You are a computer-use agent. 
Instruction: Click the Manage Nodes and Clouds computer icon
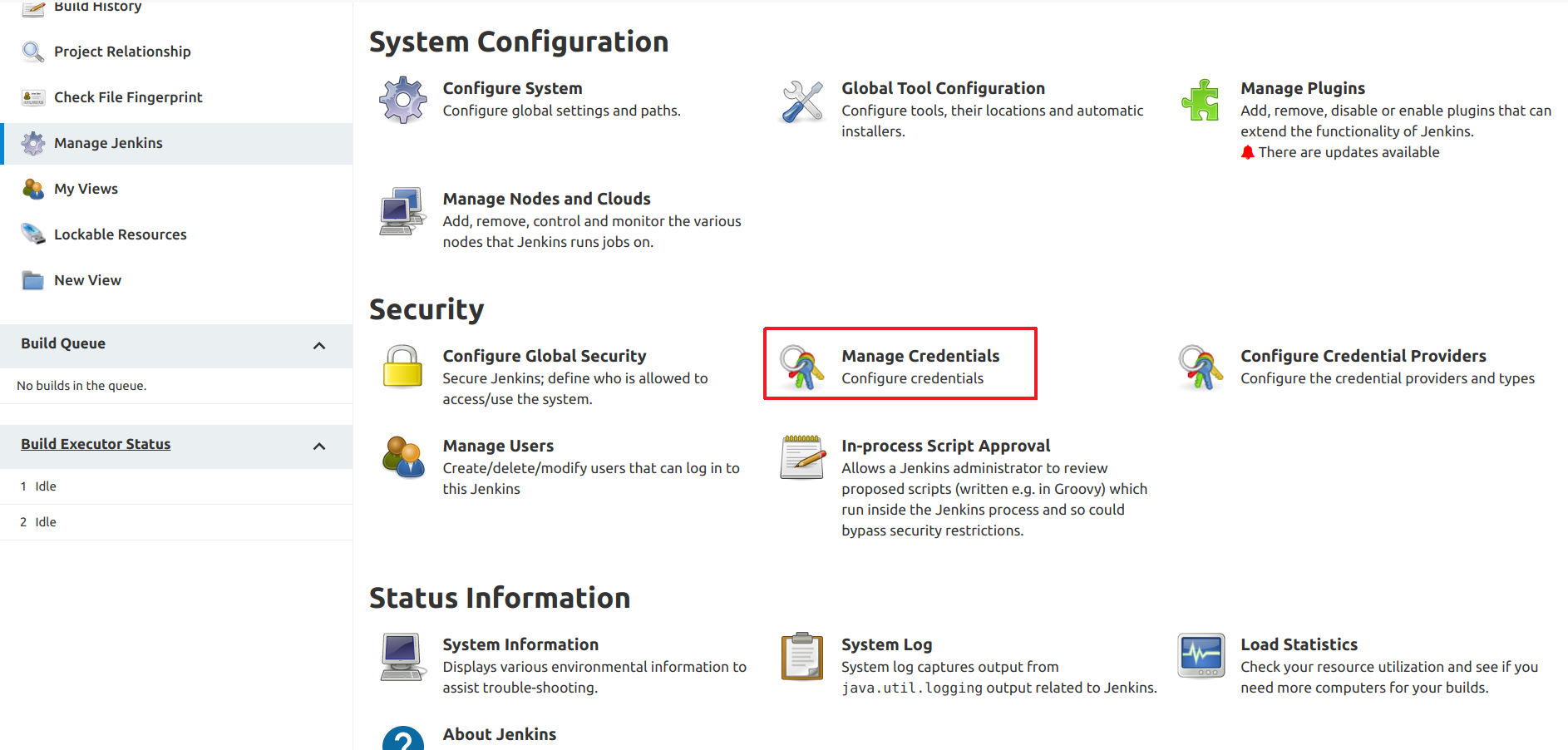point(403,211)
